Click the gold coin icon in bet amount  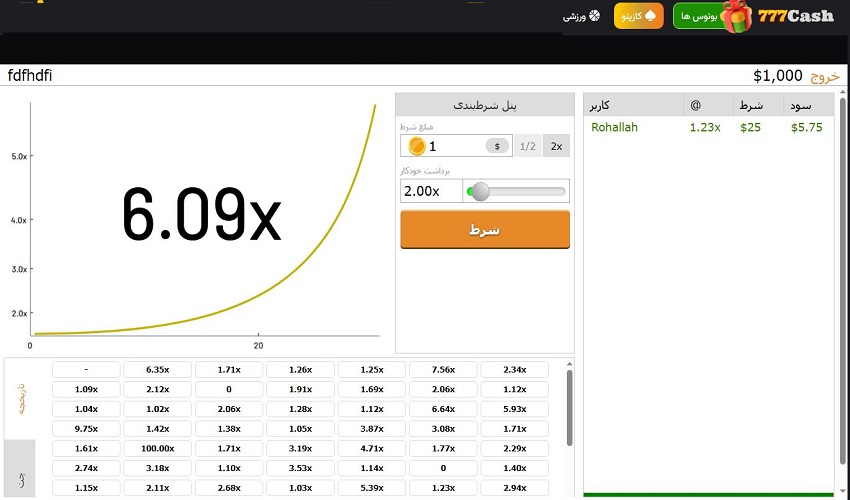417,146
